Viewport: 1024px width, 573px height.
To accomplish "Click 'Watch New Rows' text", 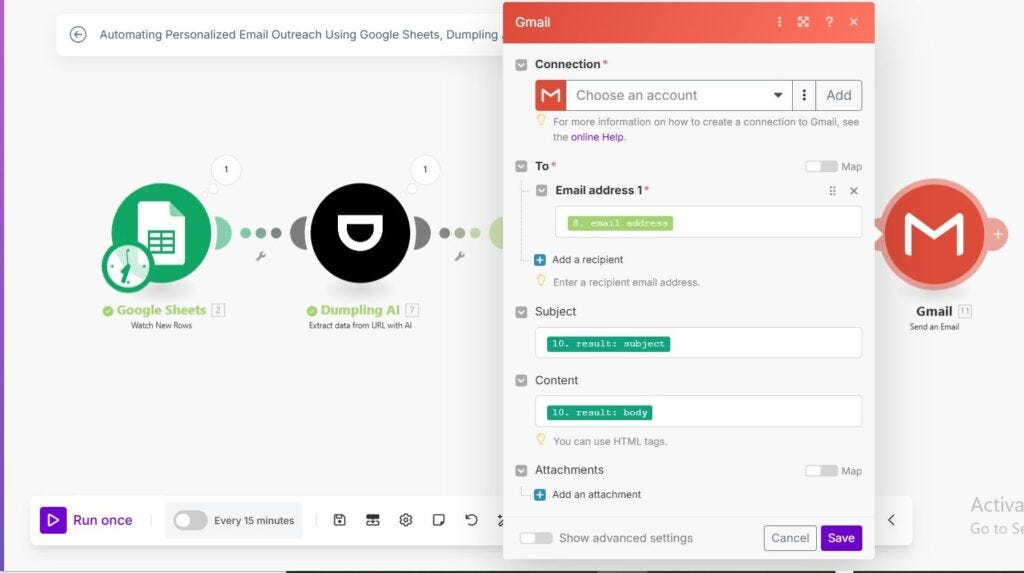I will [x=161, y=325].
